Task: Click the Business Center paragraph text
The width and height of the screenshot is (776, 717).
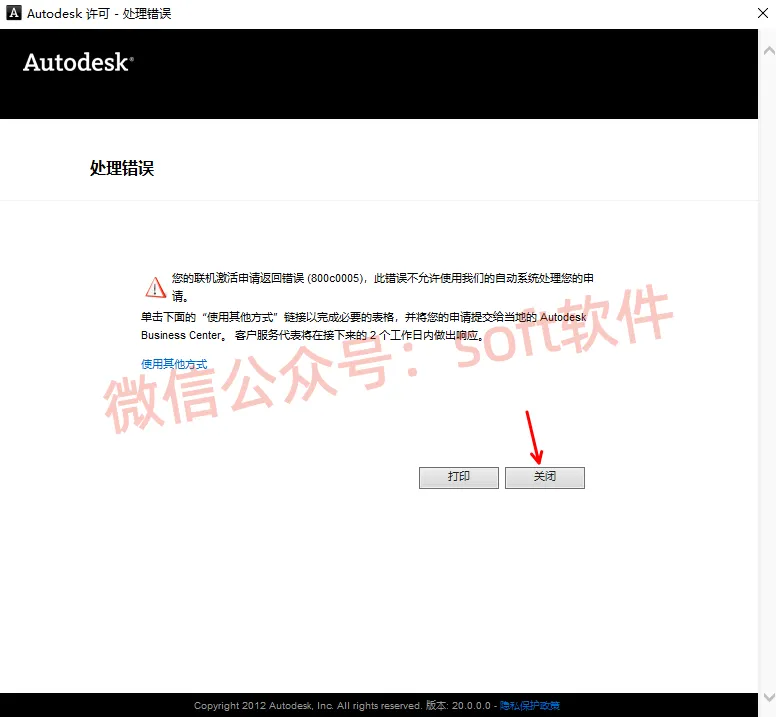Action: [x=363, y=326]
